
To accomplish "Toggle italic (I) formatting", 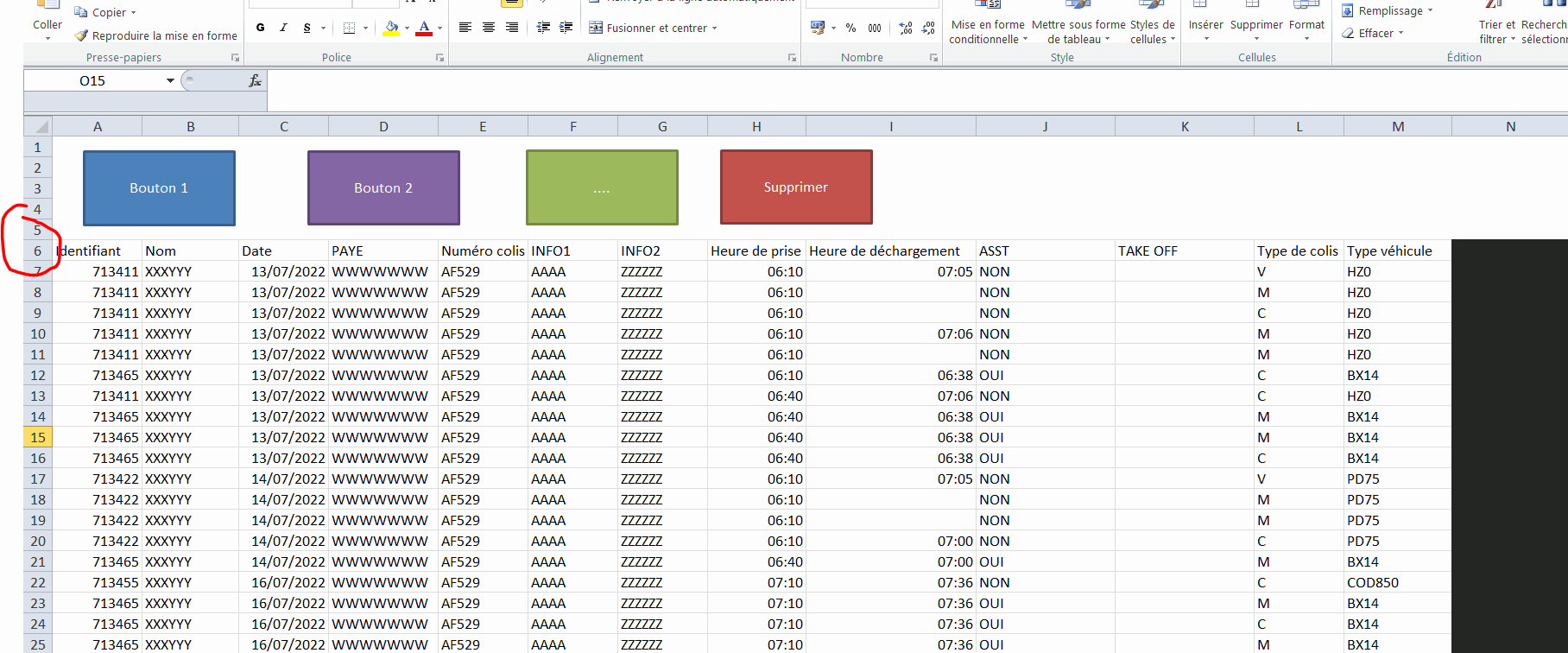I will (283, 28).
